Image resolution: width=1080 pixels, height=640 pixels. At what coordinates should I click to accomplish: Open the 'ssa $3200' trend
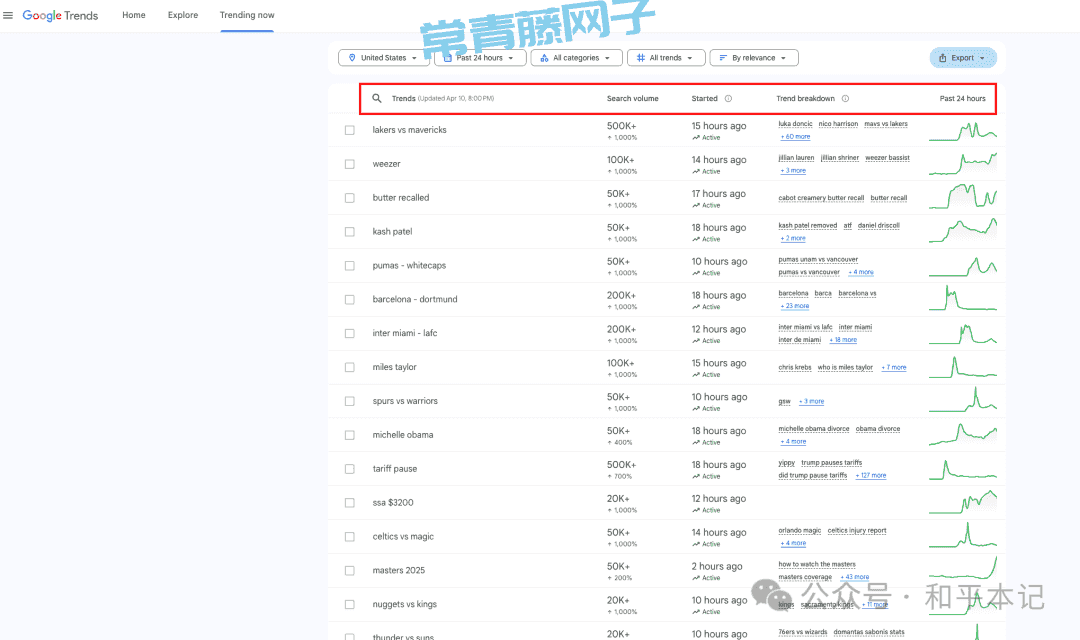[x=393, y=503]
